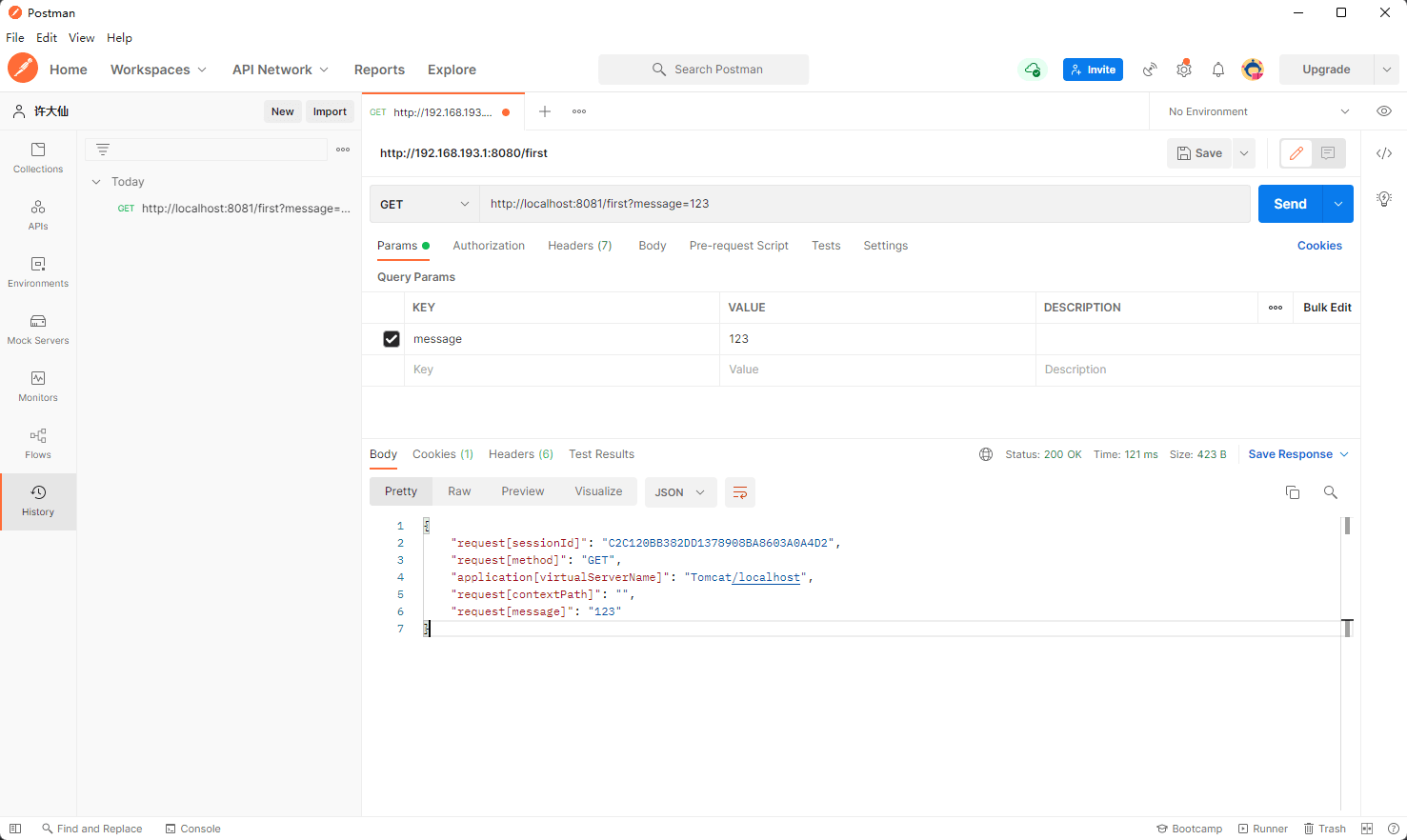Click the Postman home logo icon
The width and height of the screenshot is (1407, 840).
click(23, 69)
